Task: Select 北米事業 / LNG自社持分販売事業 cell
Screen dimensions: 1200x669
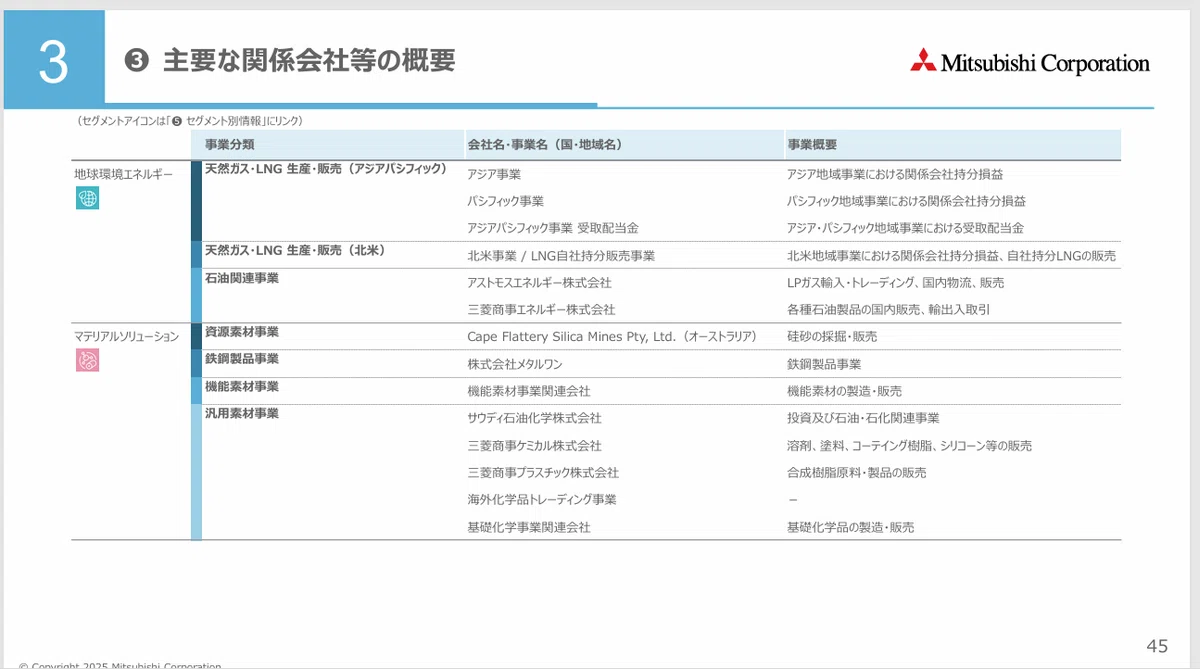Action: (561, 256)
